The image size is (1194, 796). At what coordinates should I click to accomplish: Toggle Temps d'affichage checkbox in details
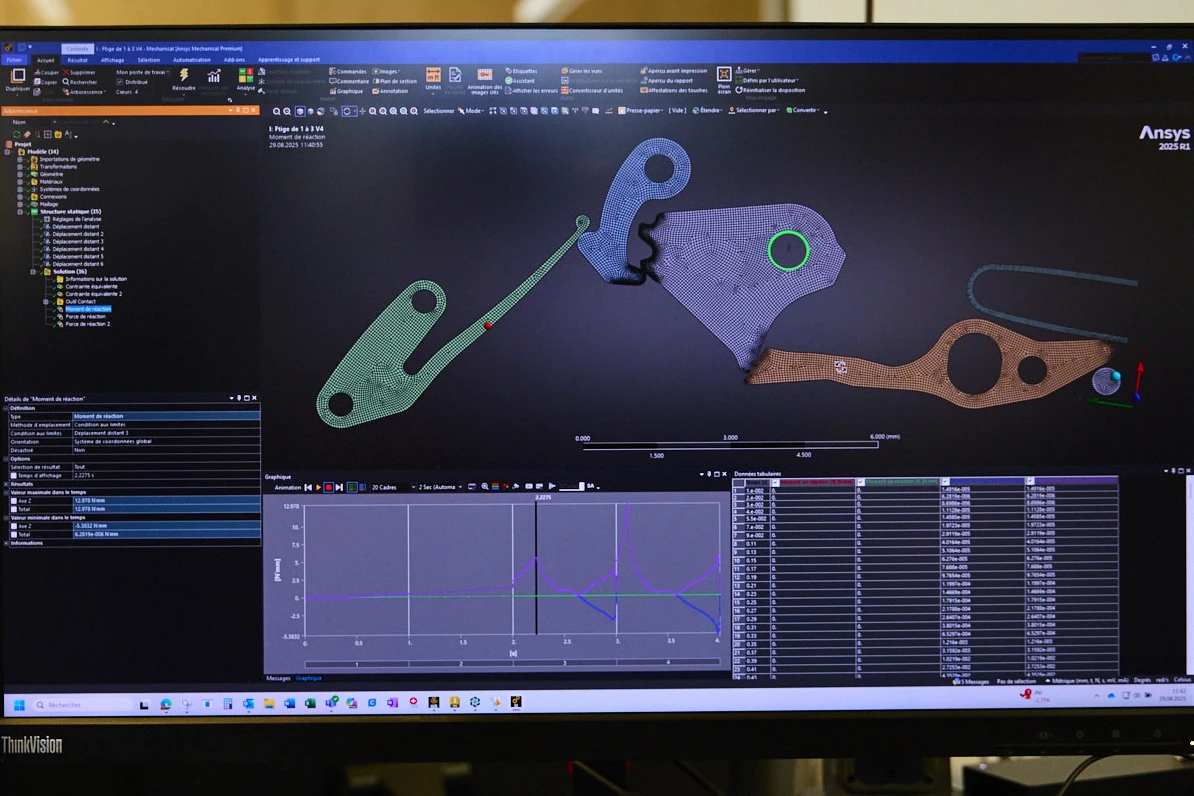(13, 475)
